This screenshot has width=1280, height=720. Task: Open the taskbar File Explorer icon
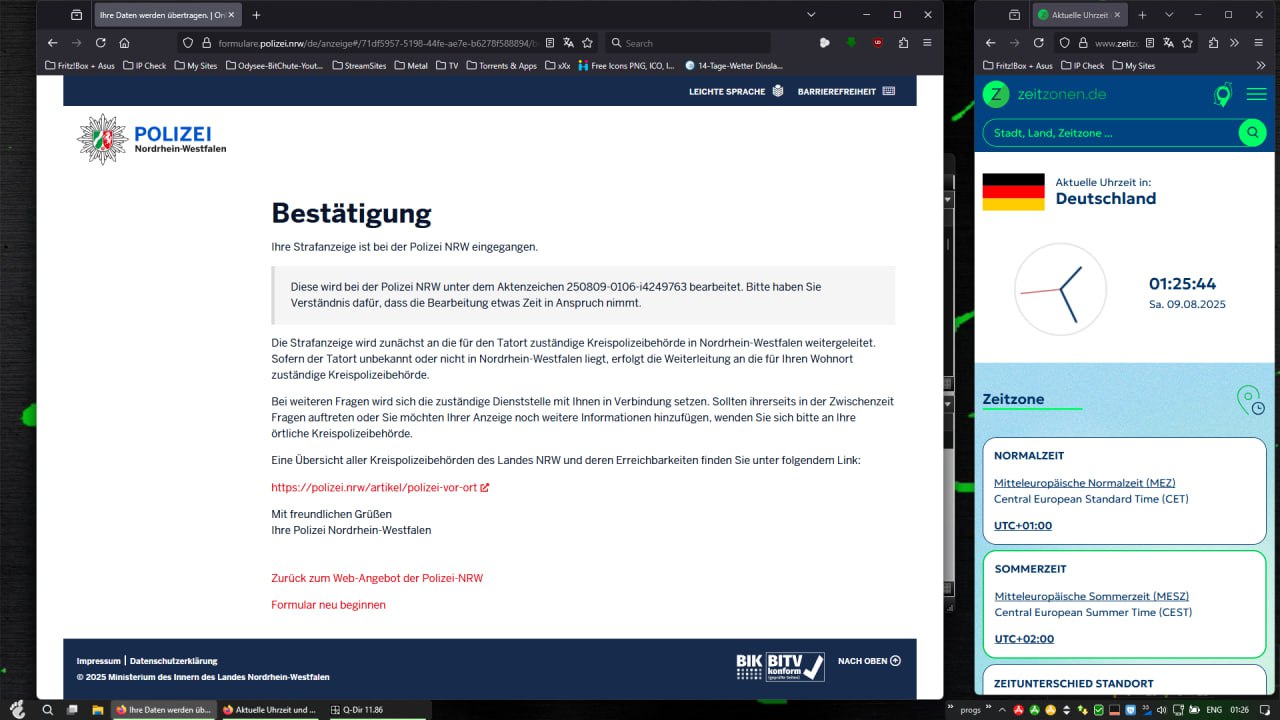98,710
